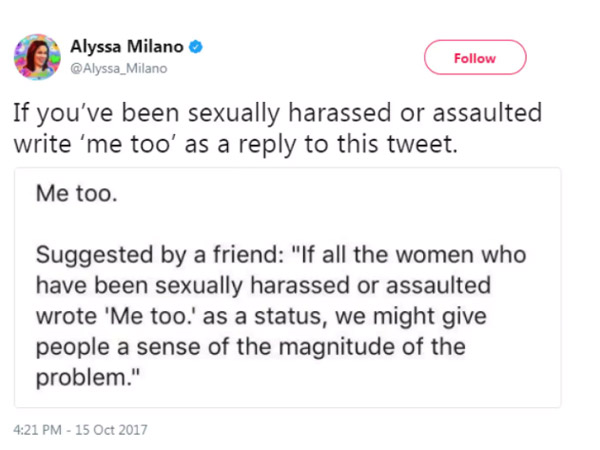Viewport: 600px width, 450px height.
Task: Click the image line starting "have been sexually"
Action: (x=263, y=285)
